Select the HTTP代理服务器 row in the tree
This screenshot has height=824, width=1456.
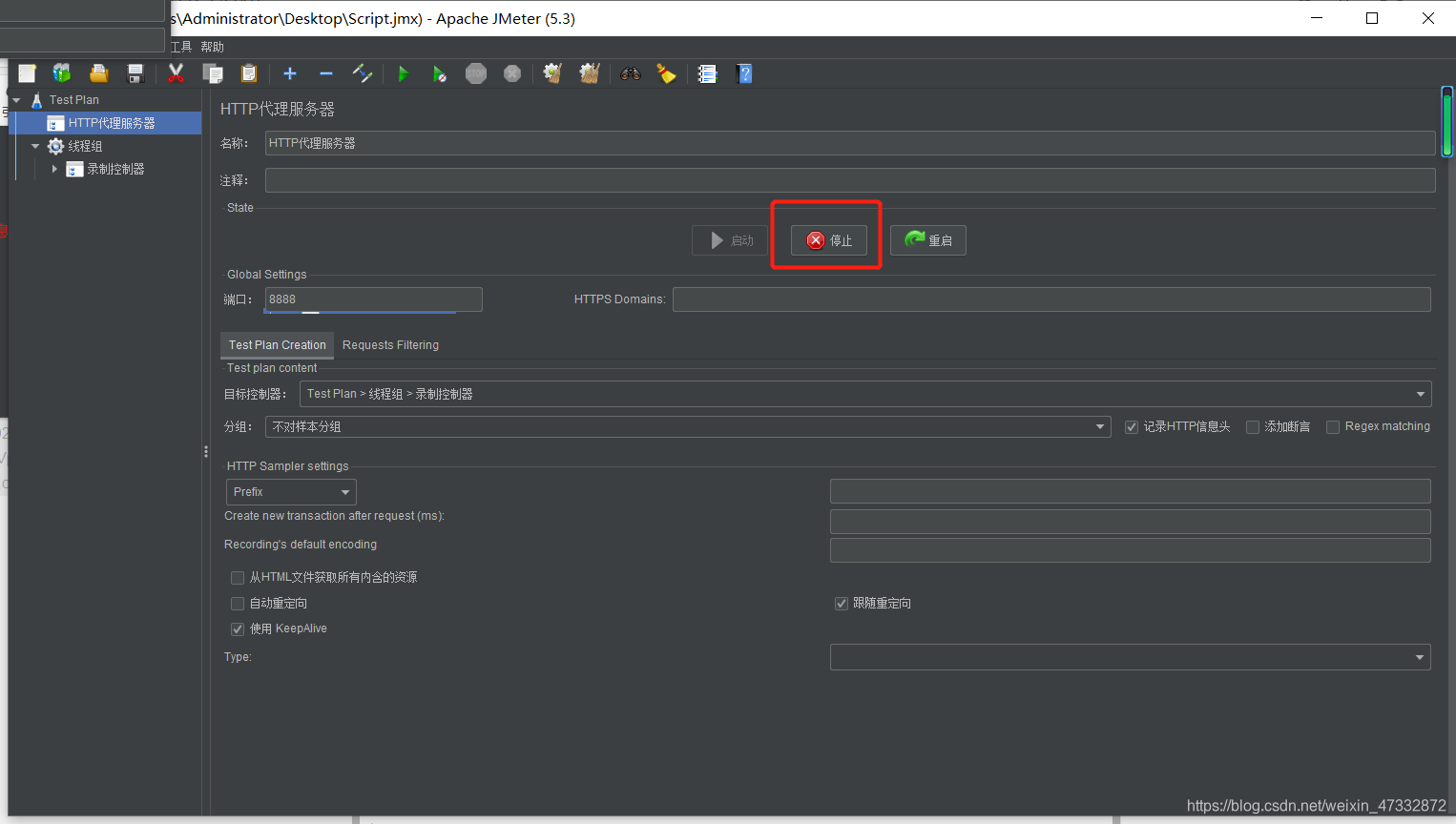(x=105, y=123)
